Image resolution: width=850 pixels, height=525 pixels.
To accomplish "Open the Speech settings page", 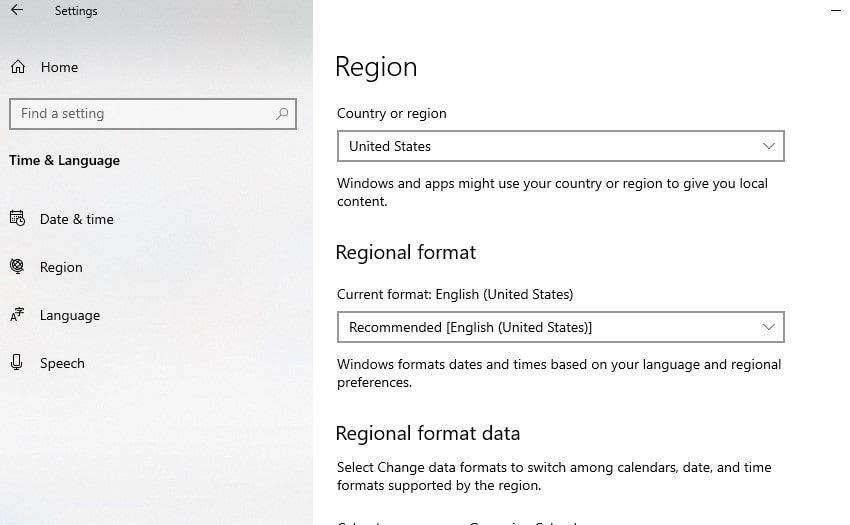I will tap(62, 363).
